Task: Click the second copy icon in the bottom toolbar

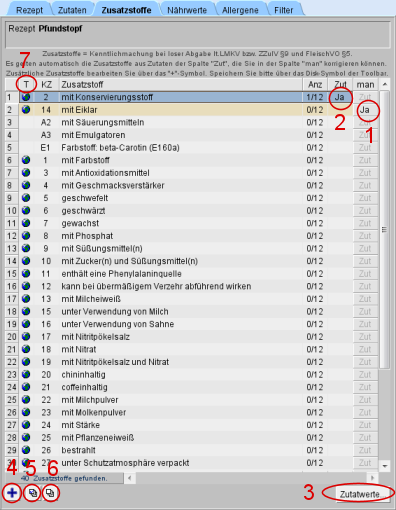Action: pos(50,493)
